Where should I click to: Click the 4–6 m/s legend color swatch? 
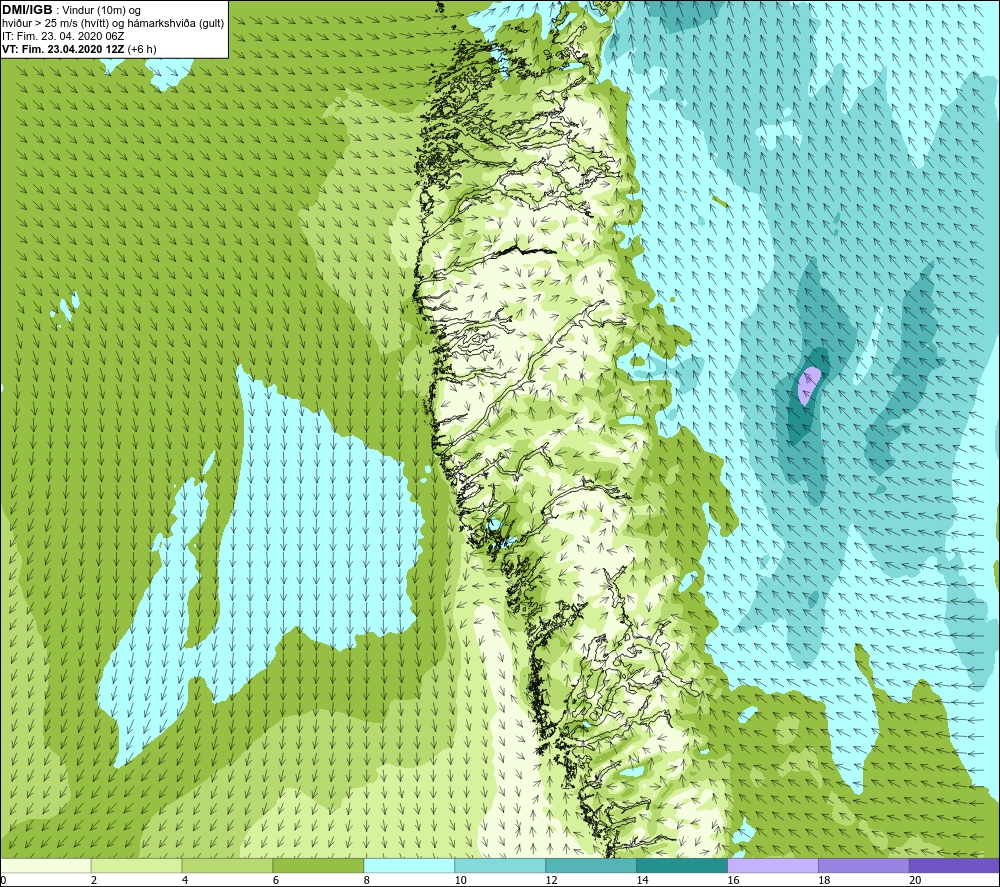227,865
